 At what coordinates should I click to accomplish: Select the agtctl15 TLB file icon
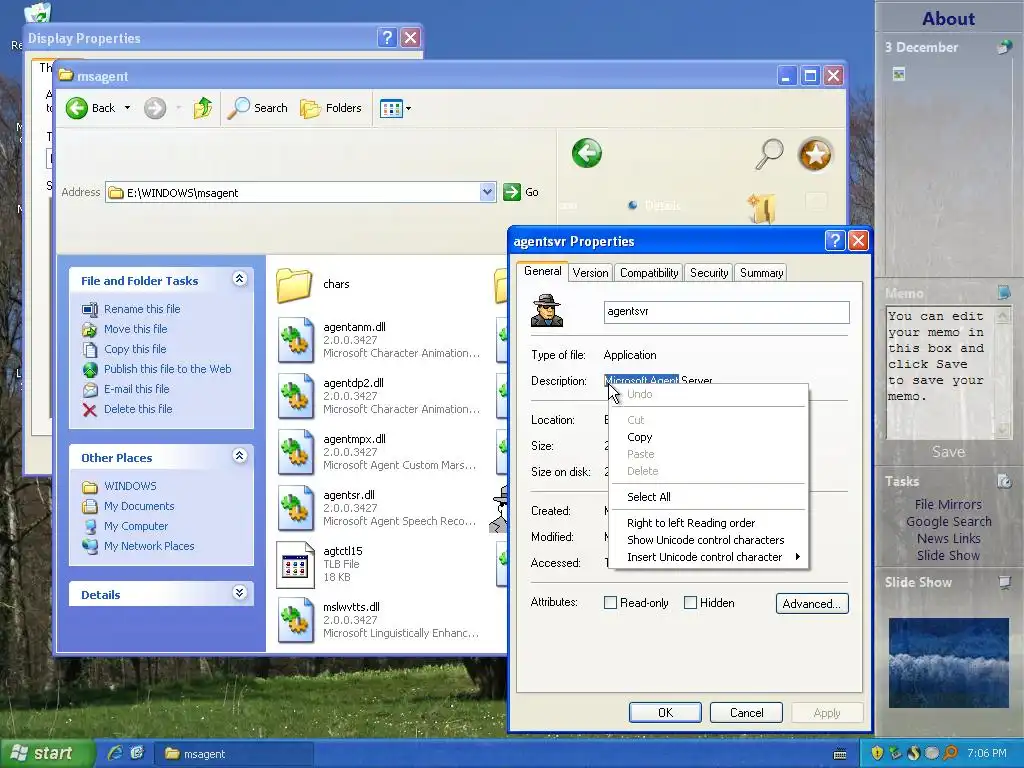[295, 565]
